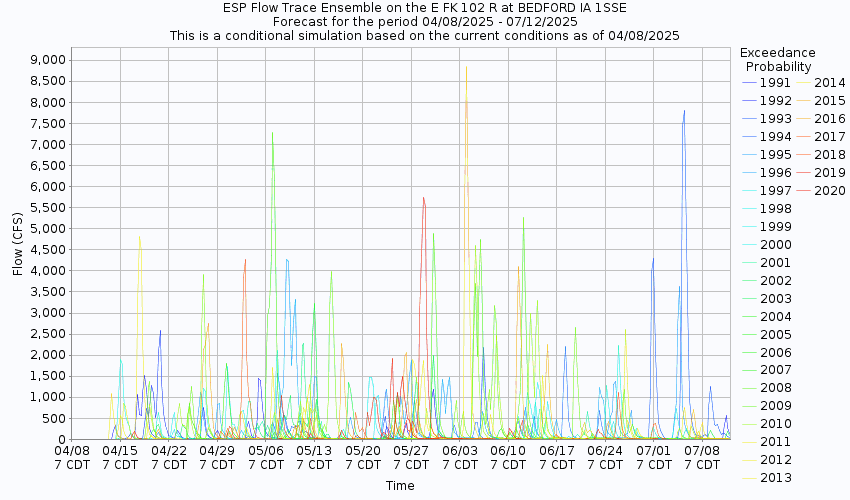The width and height of the screenshot is (850, 500).
Task: Click the forecast period subtitle line
Action: pos(425,21)
